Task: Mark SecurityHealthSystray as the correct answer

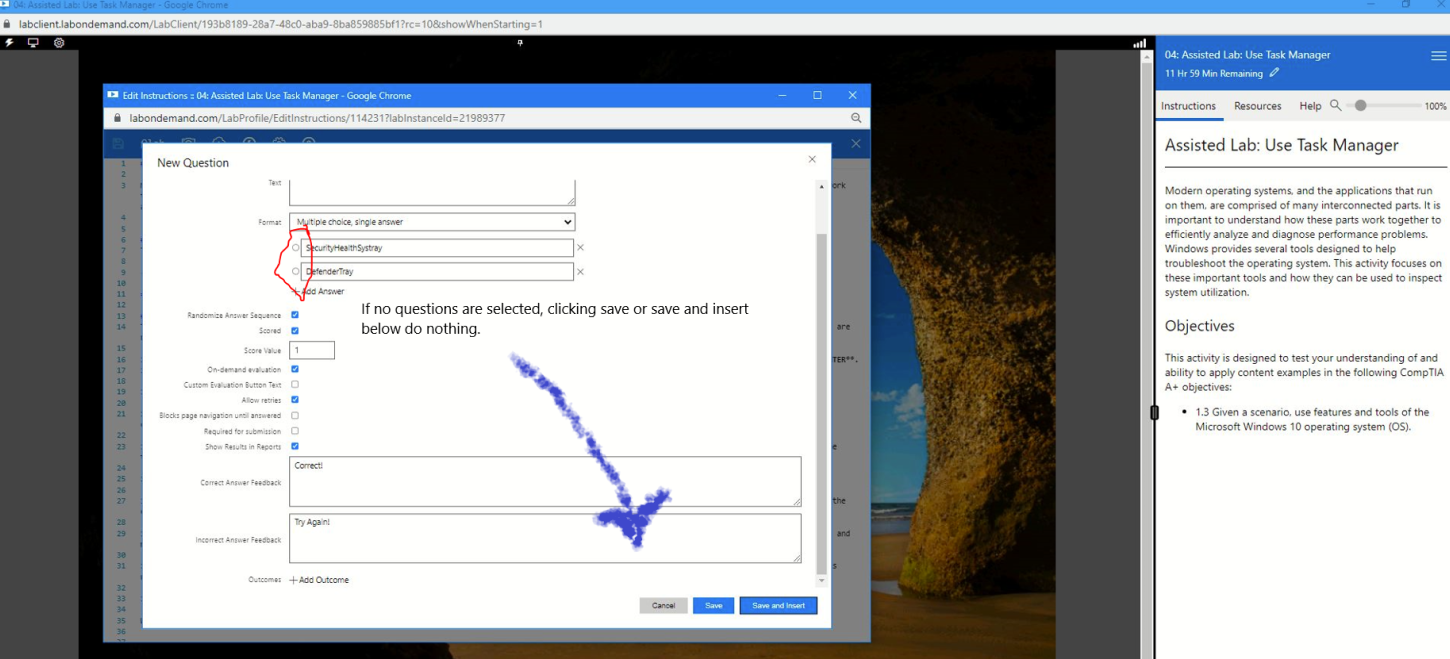Action: [x=295, y=247]
